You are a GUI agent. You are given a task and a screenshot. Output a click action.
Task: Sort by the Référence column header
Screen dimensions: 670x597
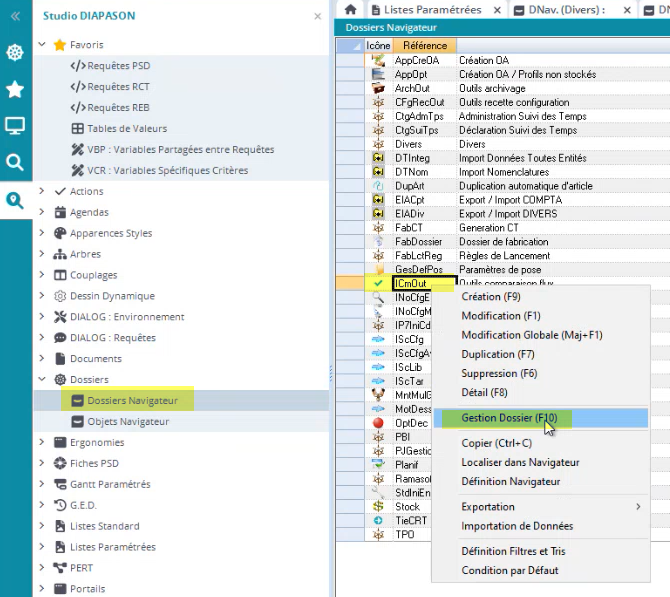(425, 46)
